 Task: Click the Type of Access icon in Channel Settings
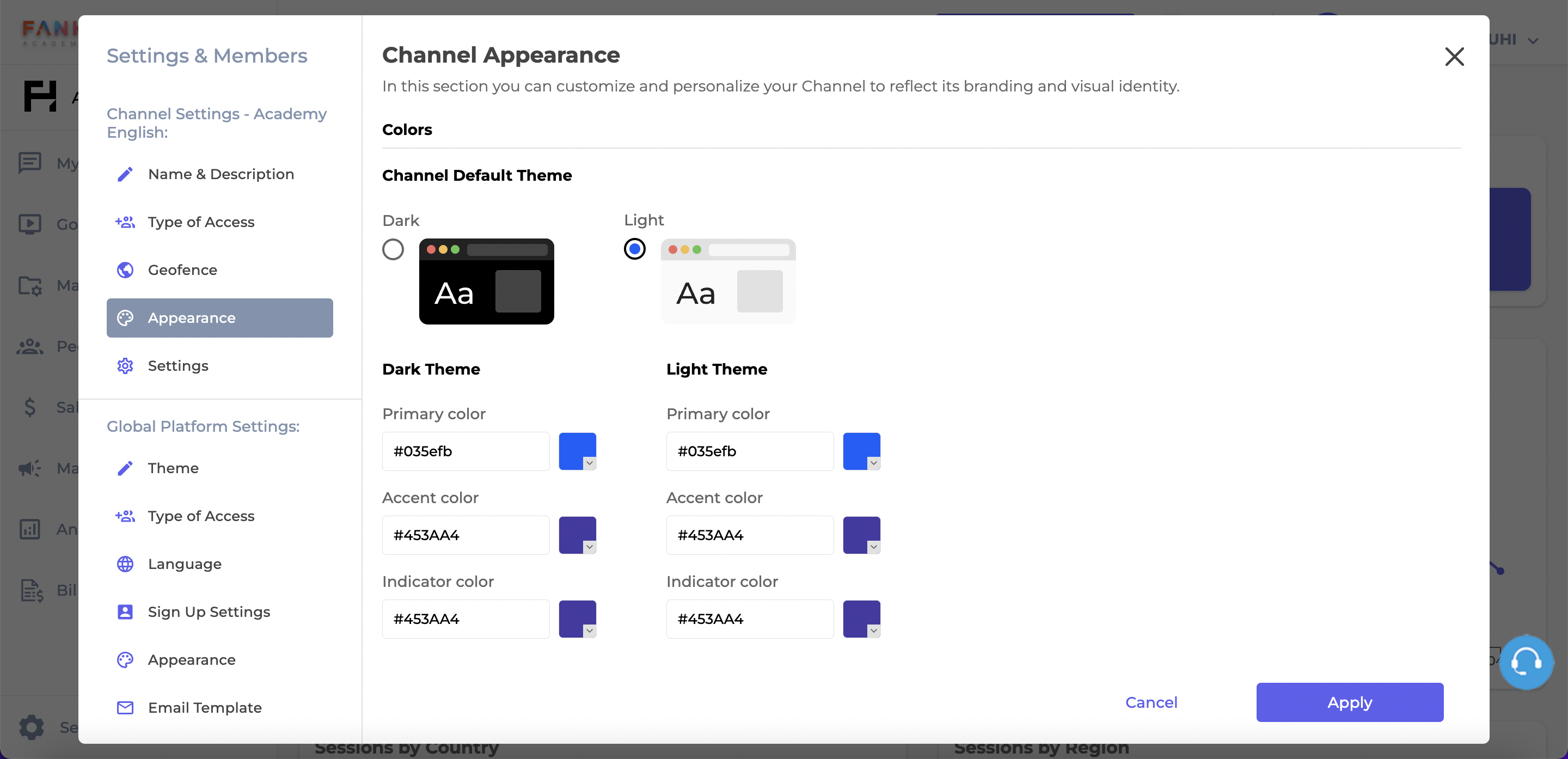(125, 221)
